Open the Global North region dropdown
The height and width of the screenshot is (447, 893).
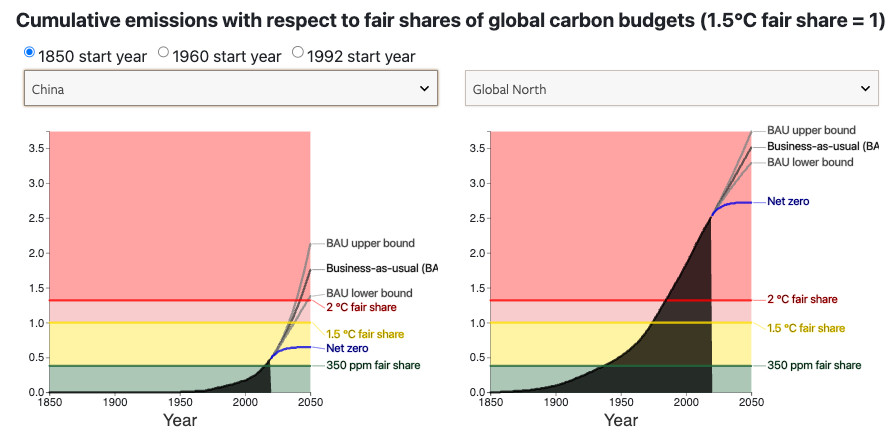tap(671, 88)
